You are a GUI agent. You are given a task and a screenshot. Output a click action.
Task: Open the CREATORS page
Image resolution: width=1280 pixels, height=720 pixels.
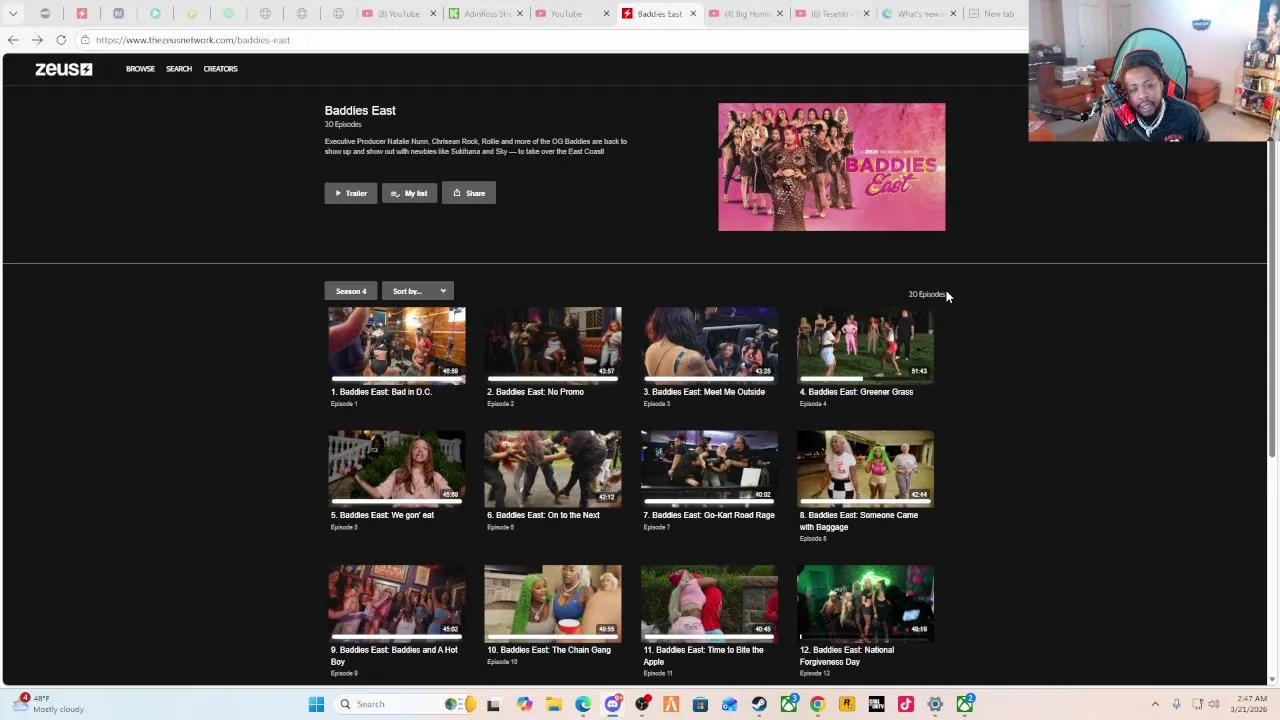click(220, 69)
